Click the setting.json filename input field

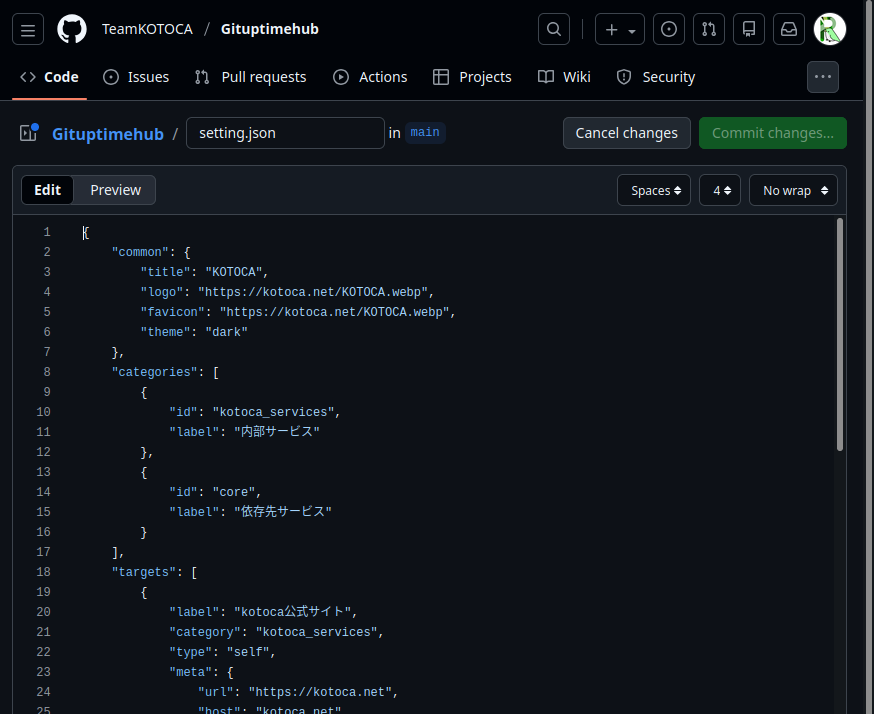(x=285, y=133)
